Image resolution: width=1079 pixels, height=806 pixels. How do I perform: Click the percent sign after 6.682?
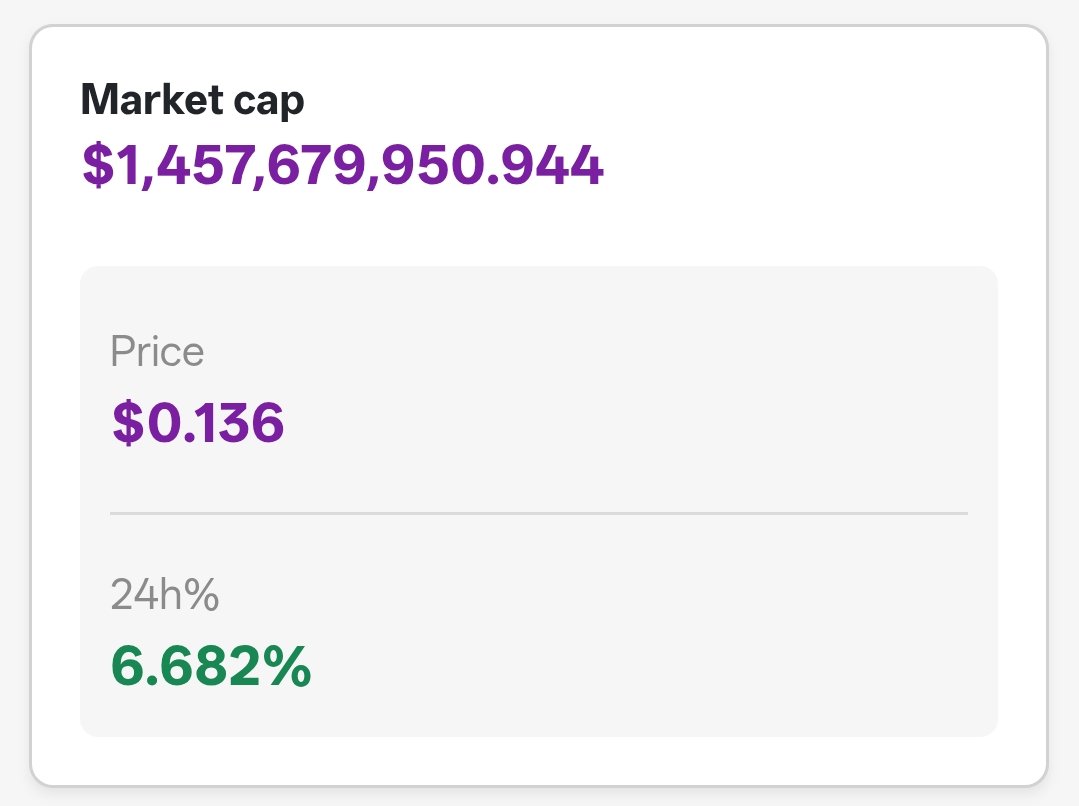pyautogui.click(x=290, y=666)
